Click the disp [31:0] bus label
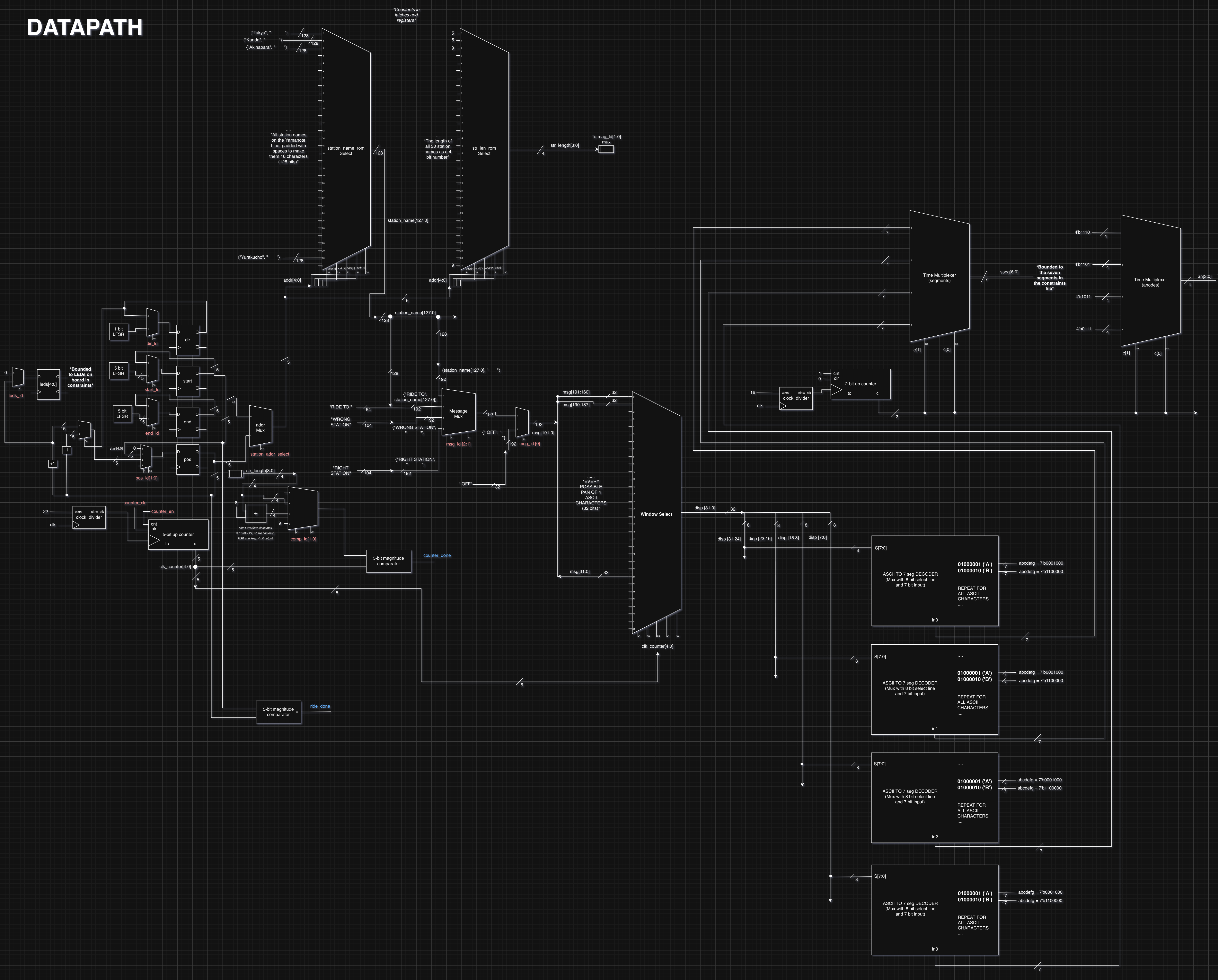Image resolution: width=1218 pixels, height=980 pixels. (x=705, y=508)
